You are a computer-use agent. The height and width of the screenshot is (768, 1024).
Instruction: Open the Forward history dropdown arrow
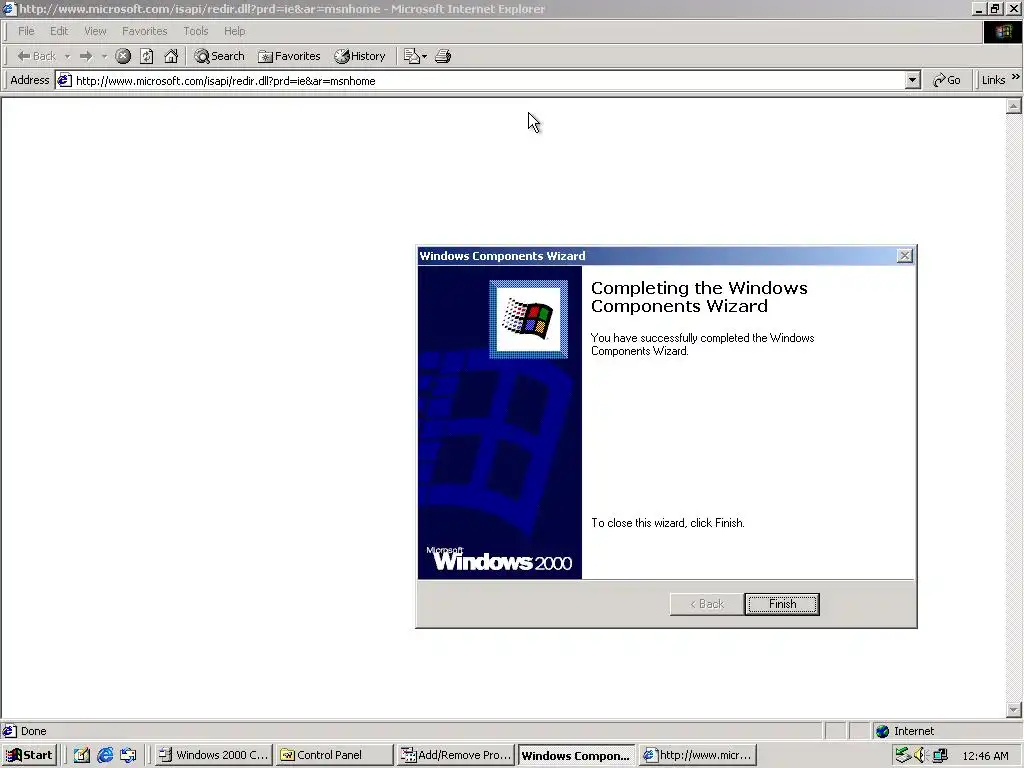coord(104,57)
